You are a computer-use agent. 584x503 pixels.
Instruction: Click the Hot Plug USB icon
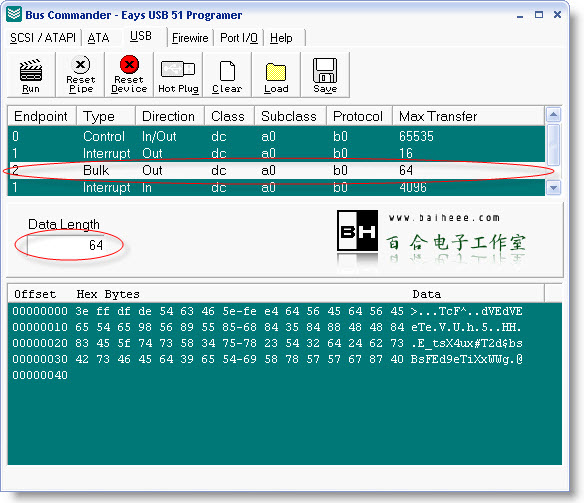[178, 69]
